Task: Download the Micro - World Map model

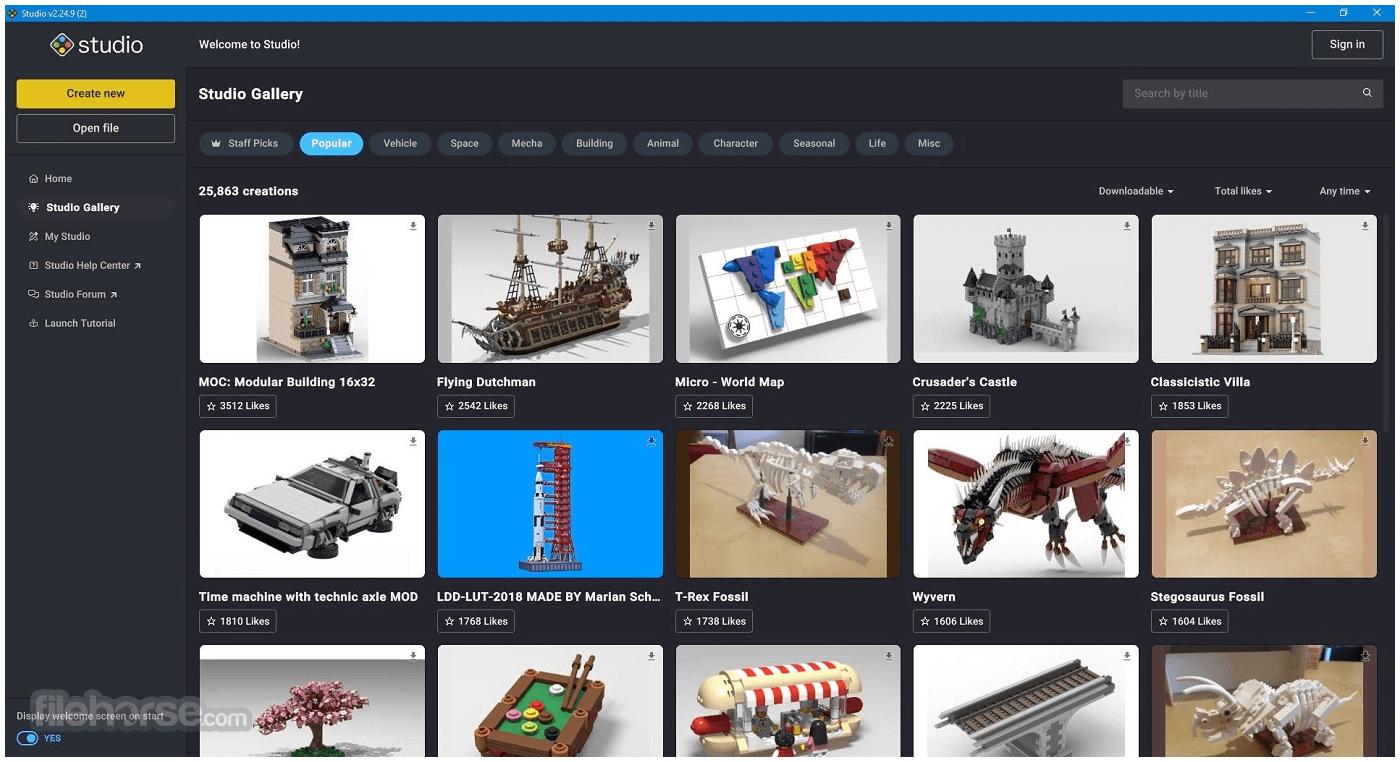Action: pos(889,226)
